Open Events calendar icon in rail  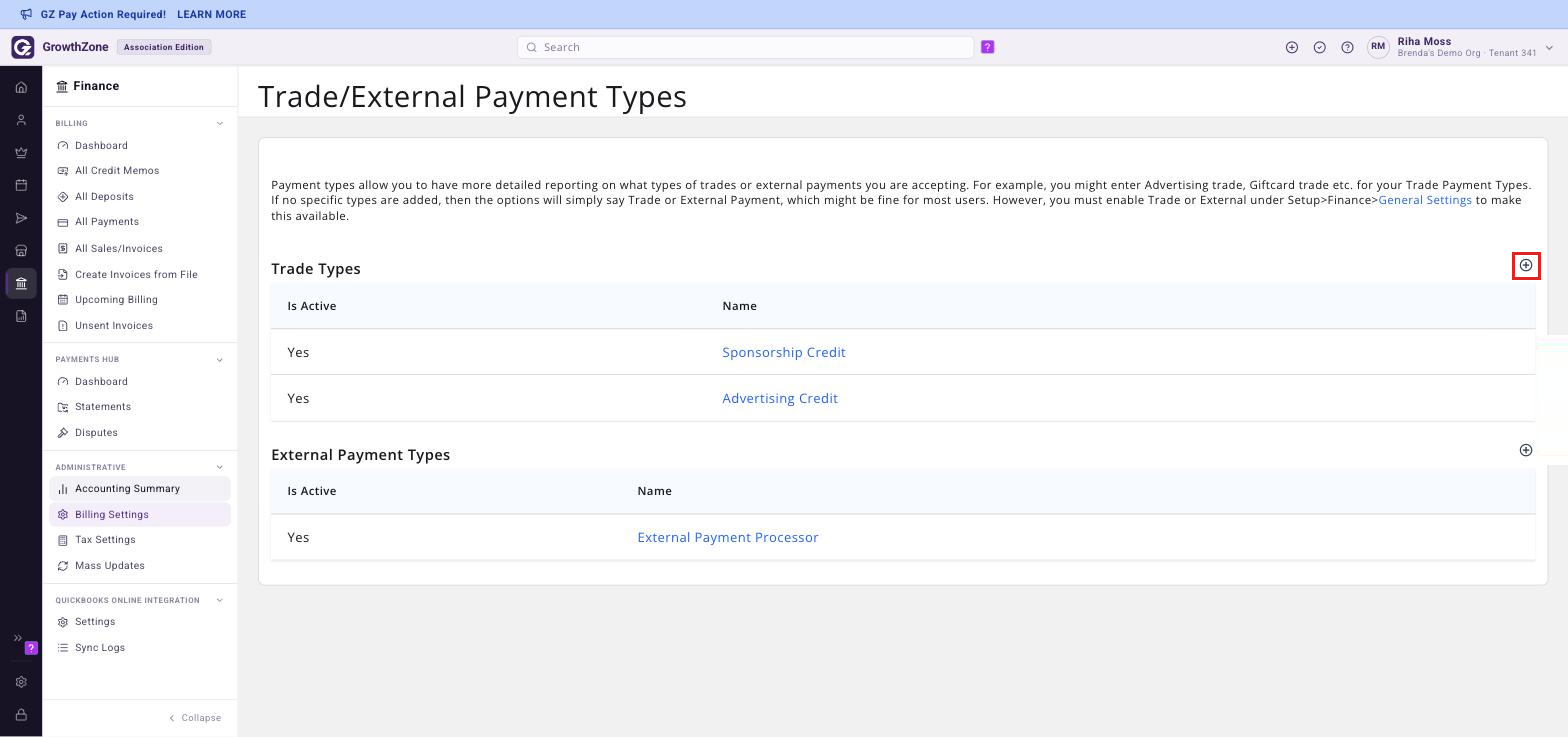pos(21,185)
